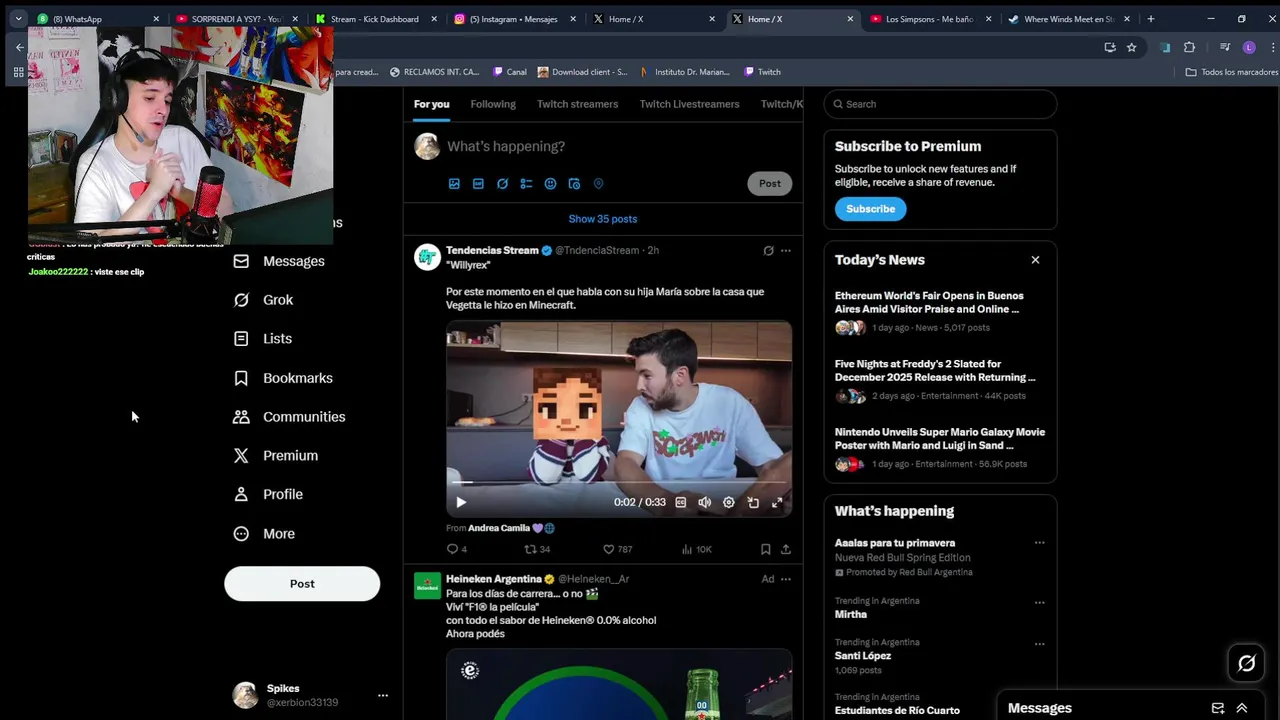The width and height of the screenshot is (1280, 720).
Task: Add a poll to the new post
Action: (x=526, y=184)
